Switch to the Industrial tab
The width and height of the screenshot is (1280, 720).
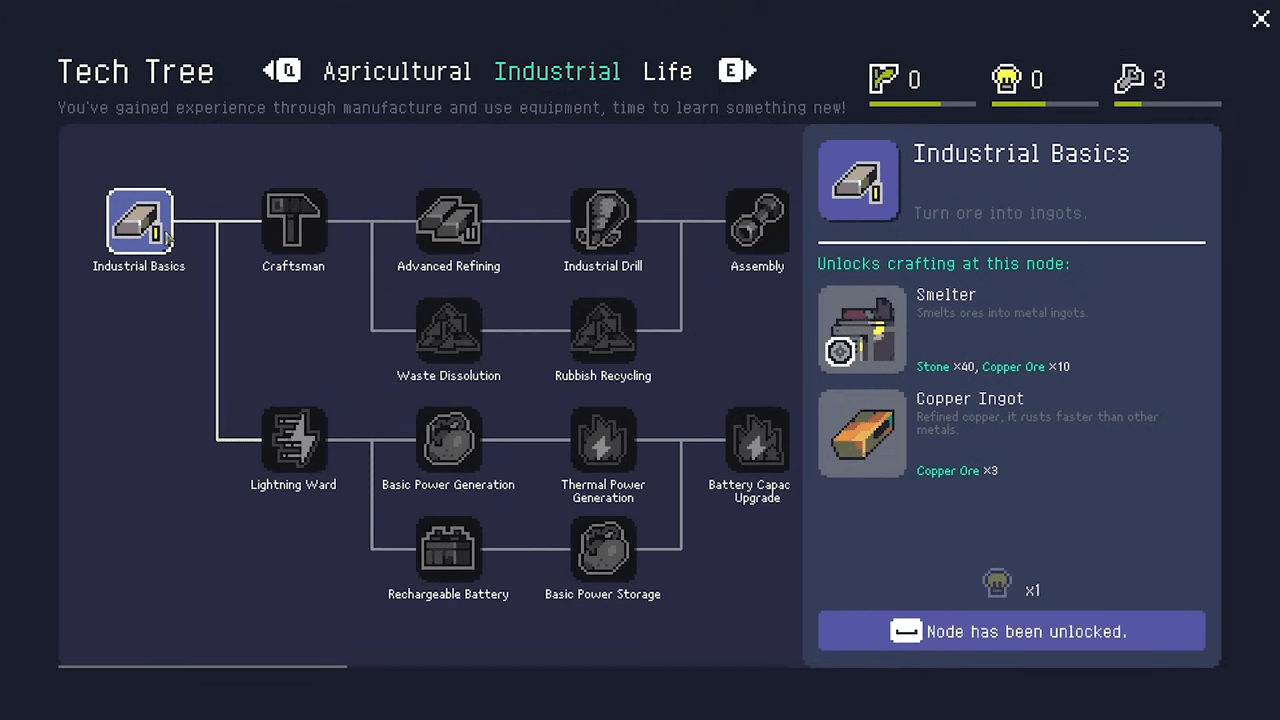(x=557, y=71)
